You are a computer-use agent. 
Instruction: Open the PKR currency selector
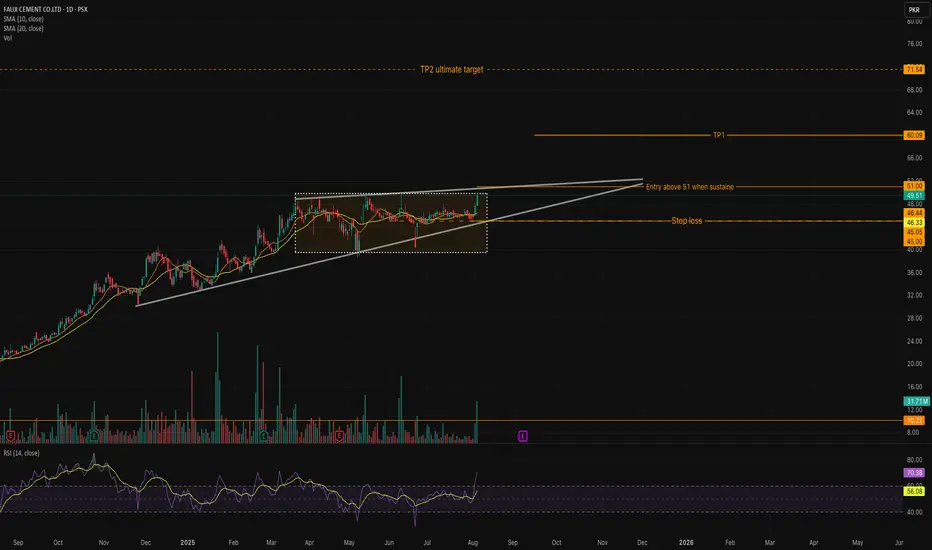pyautogui.click(x=914, y=10)
